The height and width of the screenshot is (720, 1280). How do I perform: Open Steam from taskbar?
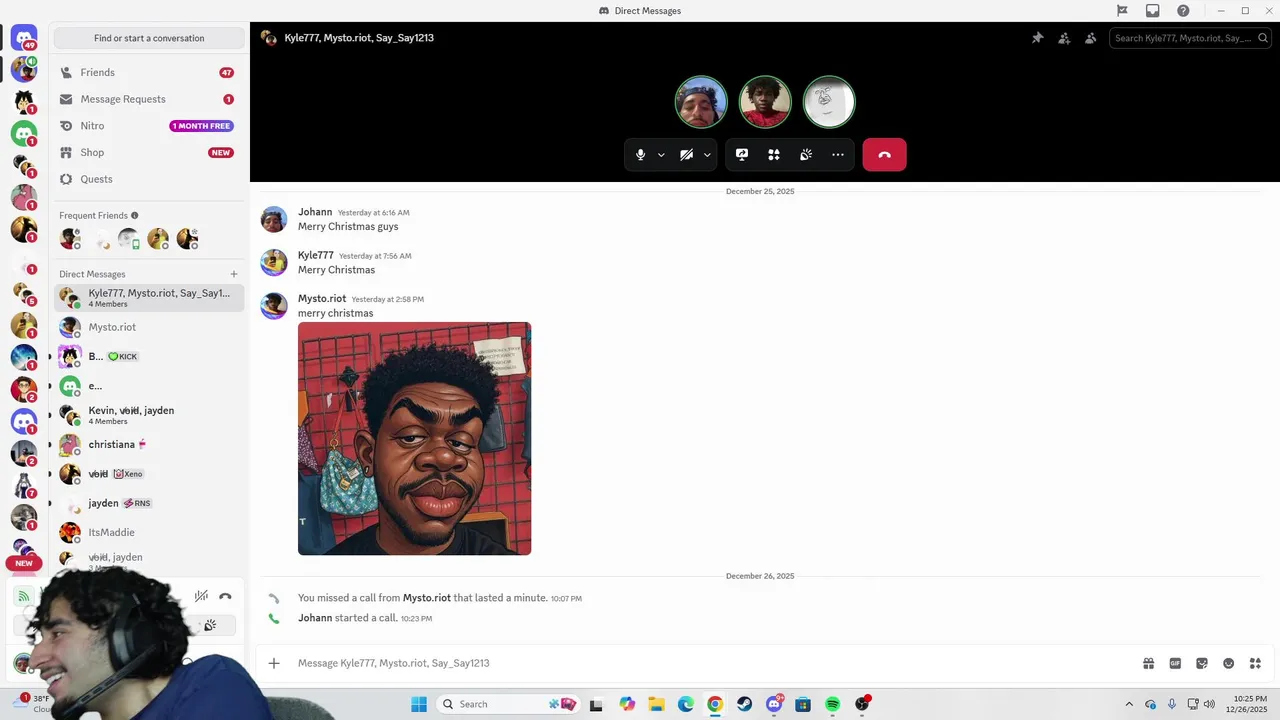tap(745, 704)
